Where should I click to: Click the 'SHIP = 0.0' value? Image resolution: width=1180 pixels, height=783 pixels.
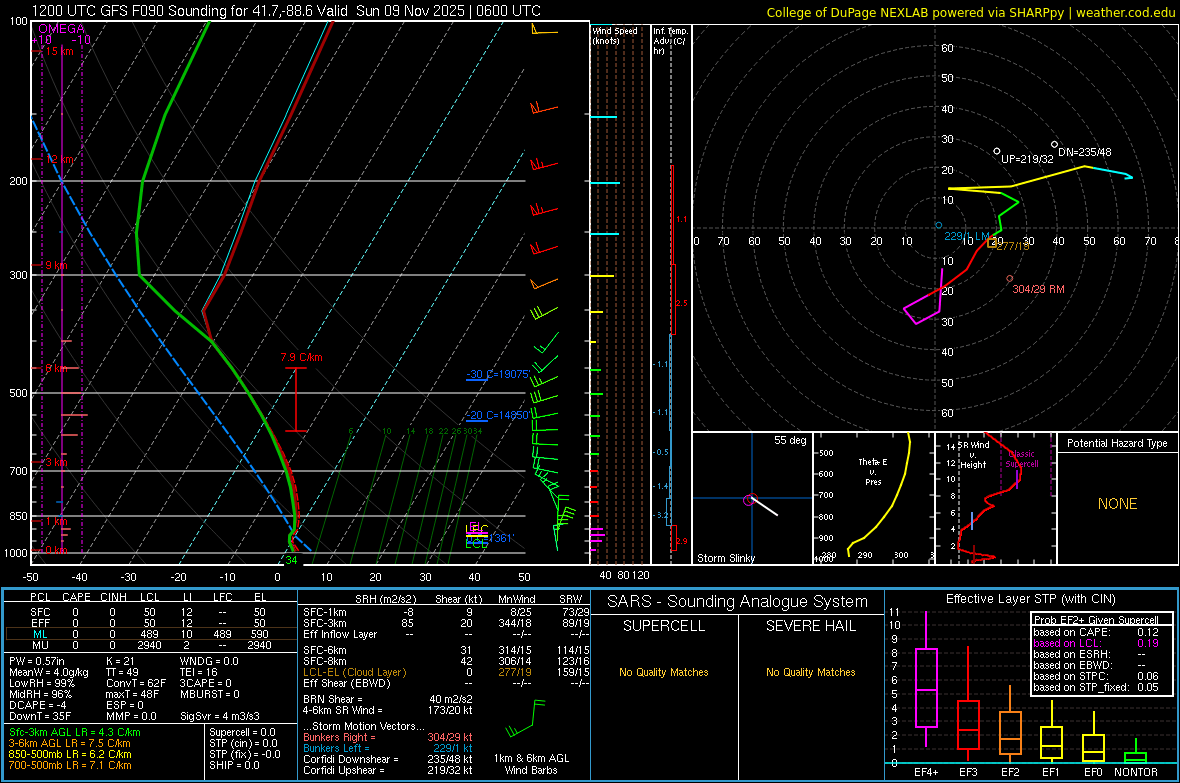coord(234,765)
